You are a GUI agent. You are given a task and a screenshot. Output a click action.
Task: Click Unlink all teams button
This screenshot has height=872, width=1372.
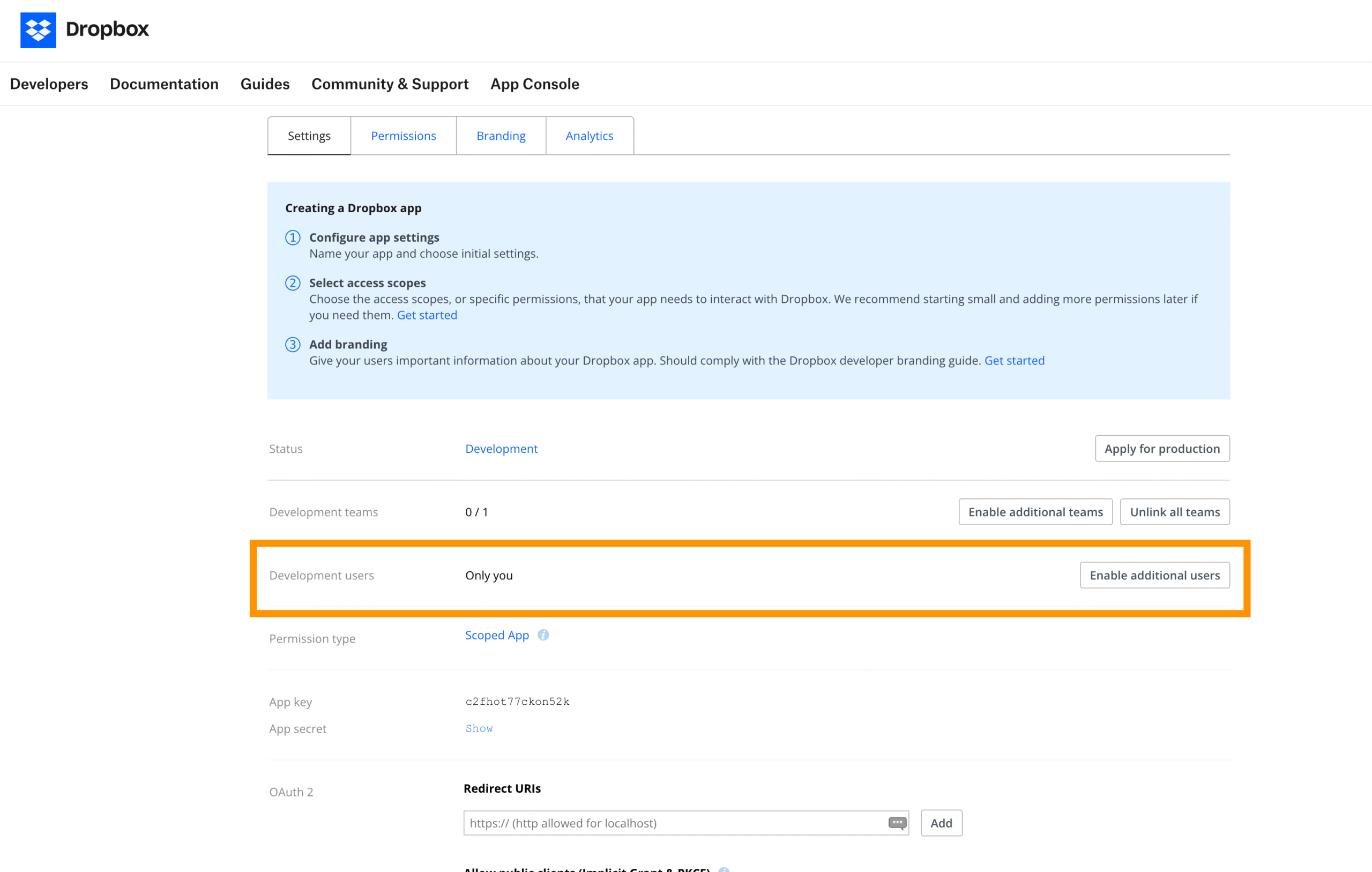pyautogui.click(x=1174, y=512)
